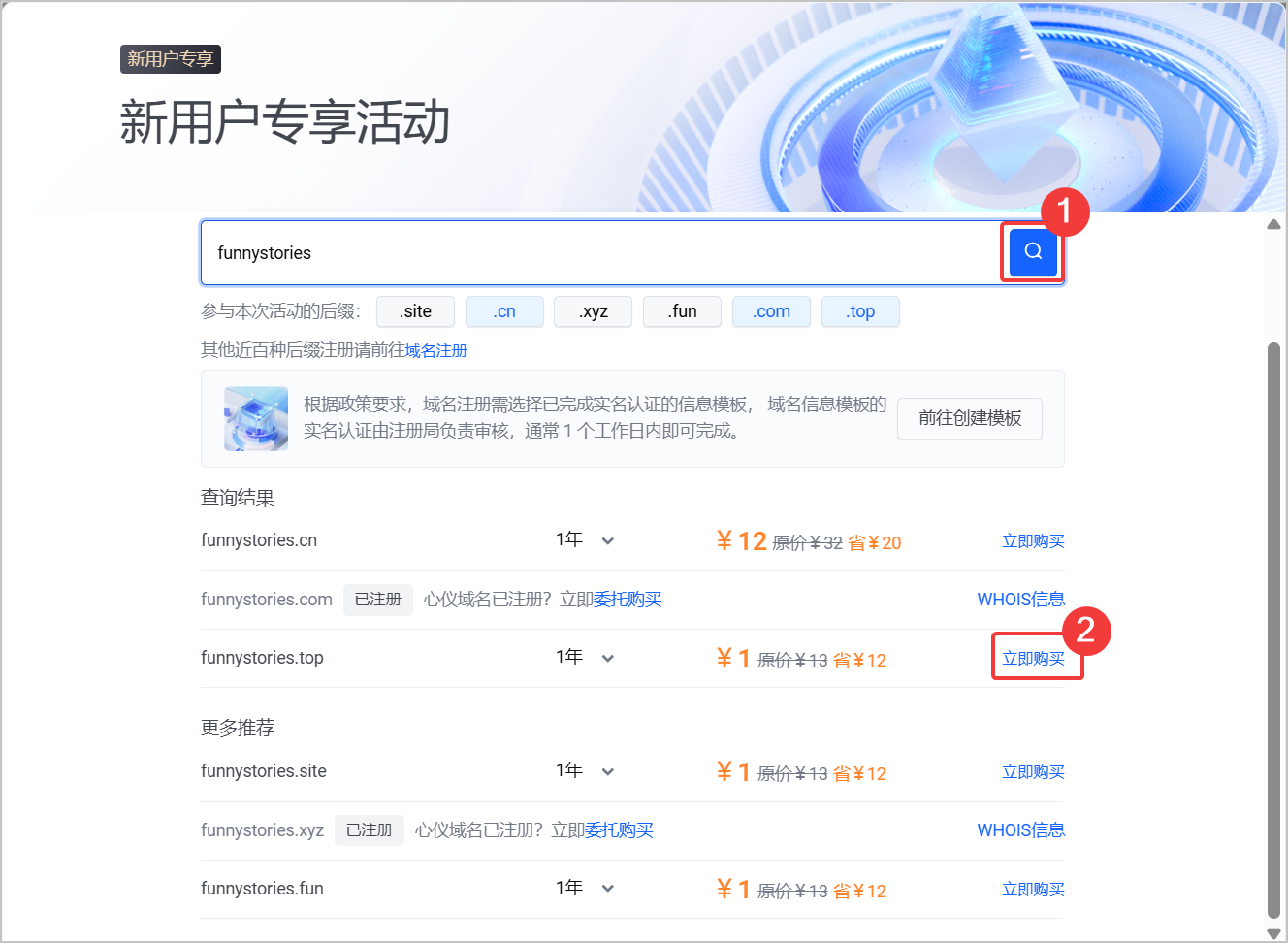The height and width of the screenshot is (943, 1288).
Task: Select the .fun suffix chip
Action: (x=682, y=311)
